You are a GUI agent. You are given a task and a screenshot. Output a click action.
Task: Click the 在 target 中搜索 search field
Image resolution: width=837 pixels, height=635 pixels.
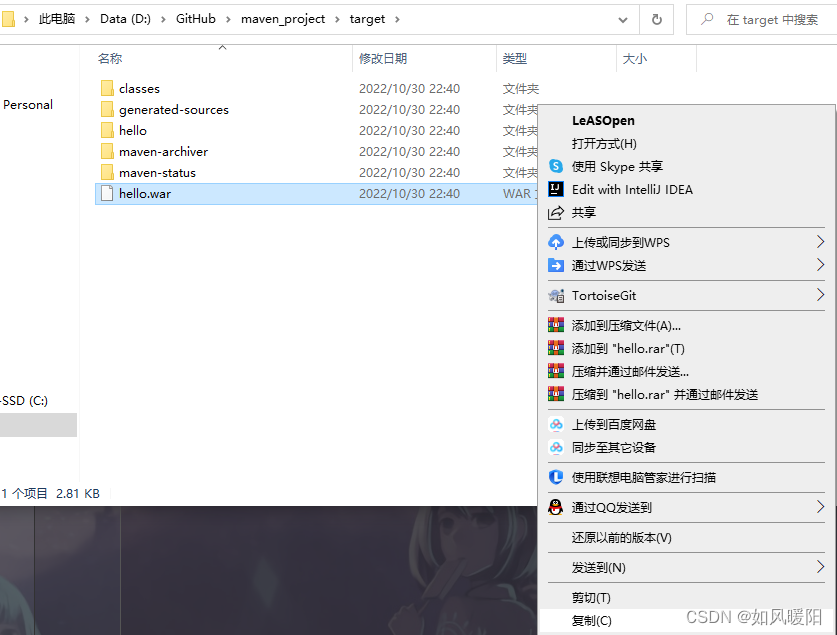tap(761, 20)
